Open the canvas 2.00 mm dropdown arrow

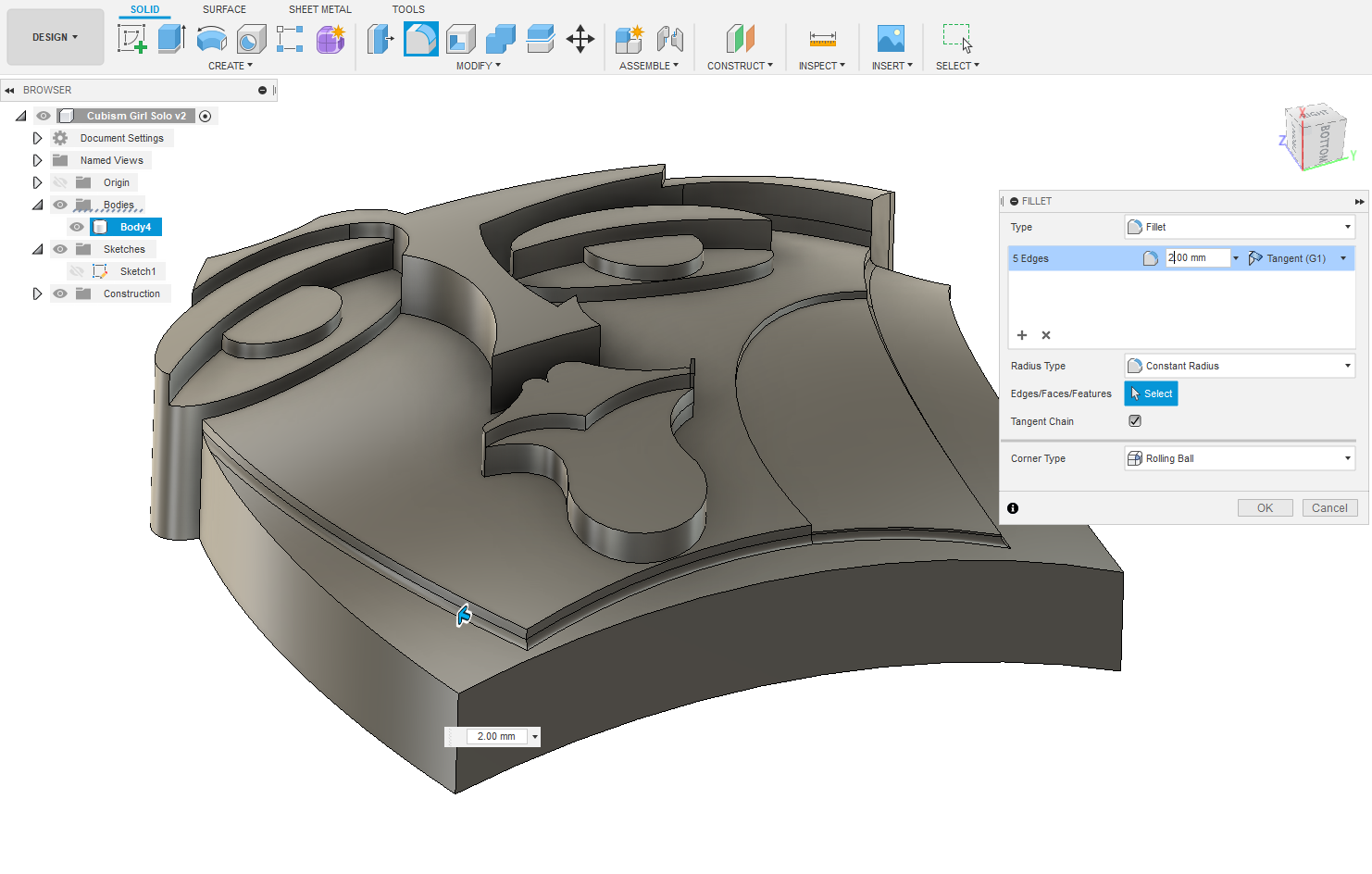(534, 737)
